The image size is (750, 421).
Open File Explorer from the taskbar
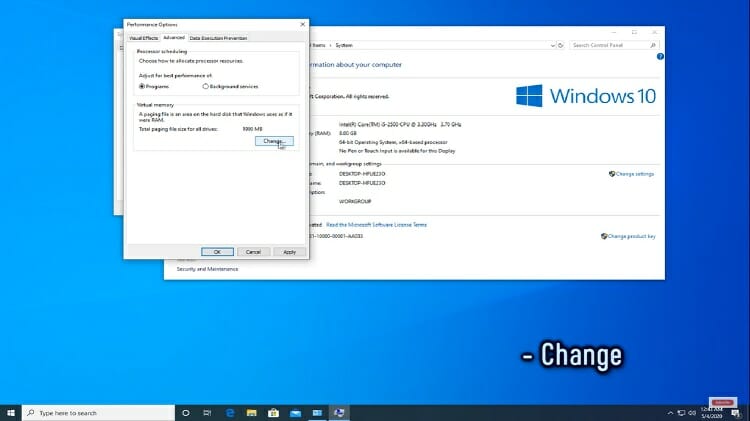(x=252, y=412)
